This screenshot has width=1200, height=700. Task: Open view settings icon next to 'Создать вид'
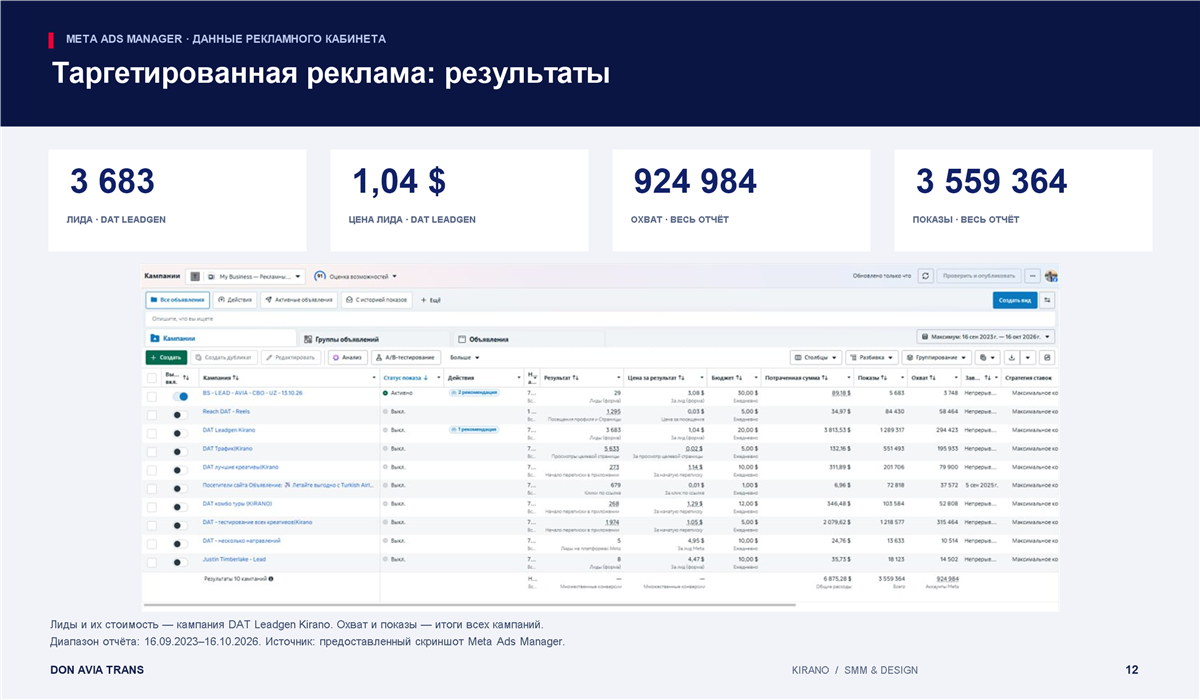(1047, 300)
